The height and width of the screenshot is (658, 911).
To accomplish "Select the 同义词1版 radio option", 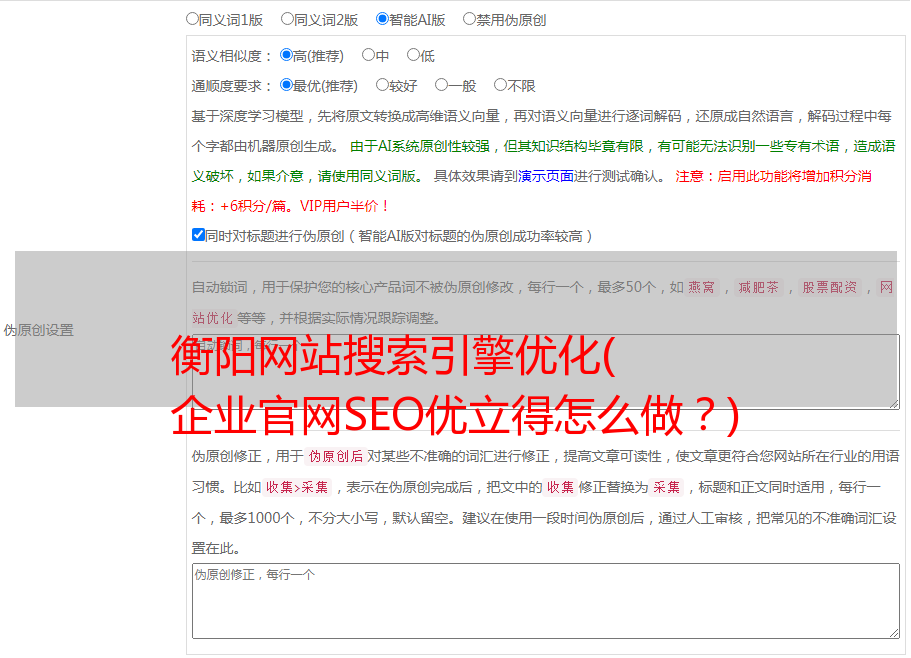I will [192, 19].
